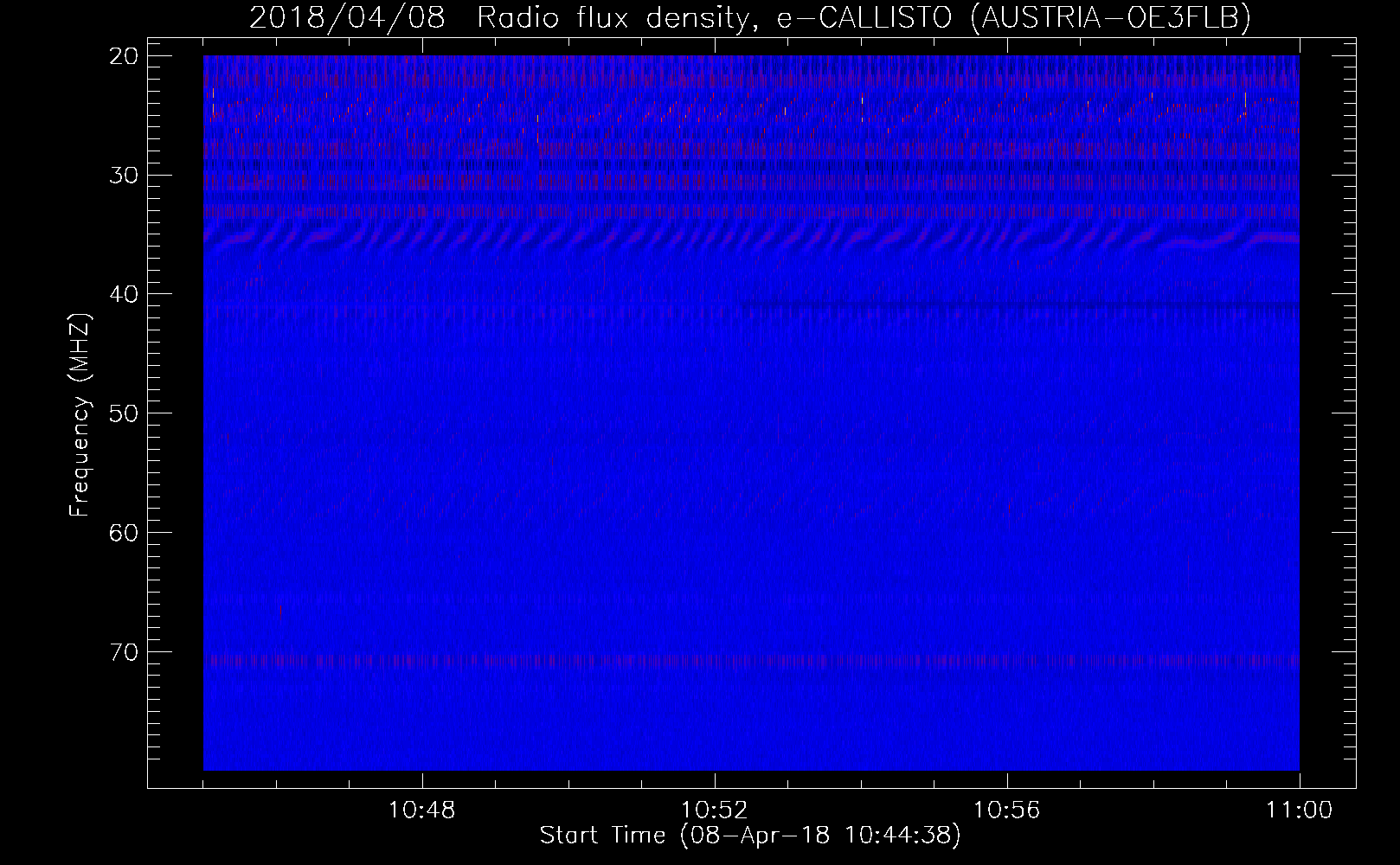Click the "Frequency (MHZ)" y-axis label
1400x865 pixels.
click(80, 415)
